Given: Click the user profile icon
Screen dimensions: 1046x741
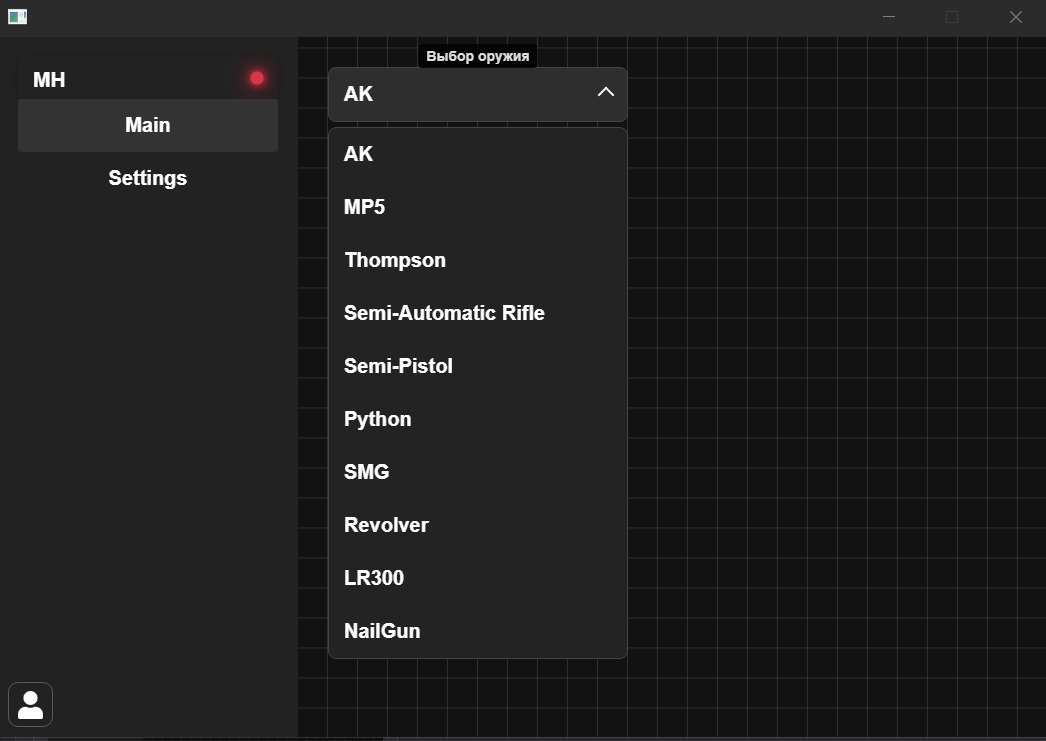Looking at the screenshot, I should pyautogui.click(x=31, y=704).
